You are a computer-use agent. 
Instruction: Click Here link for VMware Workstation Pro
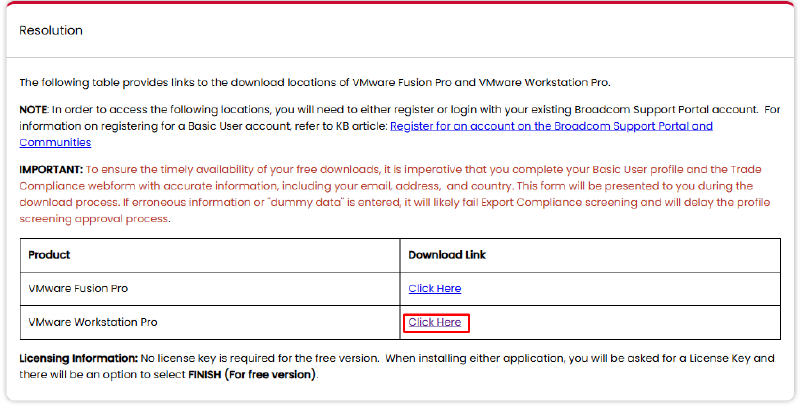coord(435,322)
